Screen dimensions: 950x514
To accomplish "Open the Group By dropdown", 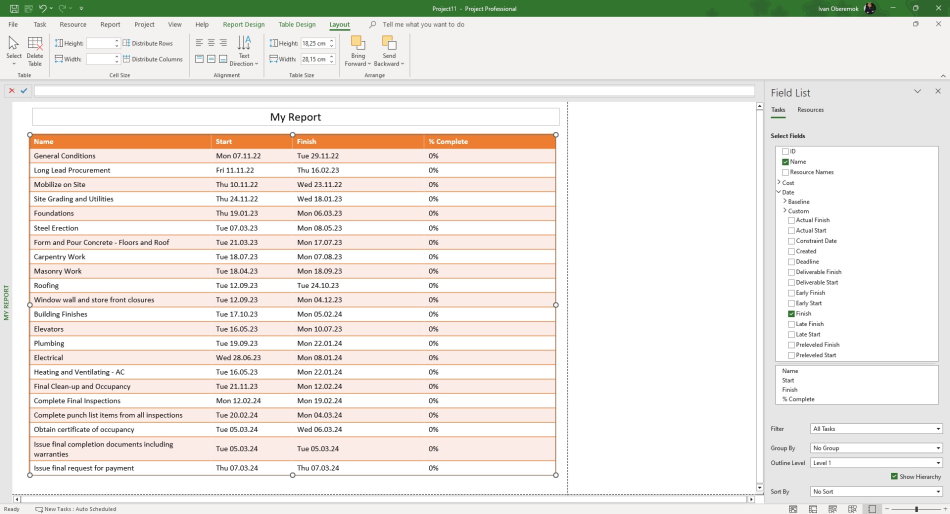I will click(876, 448).
